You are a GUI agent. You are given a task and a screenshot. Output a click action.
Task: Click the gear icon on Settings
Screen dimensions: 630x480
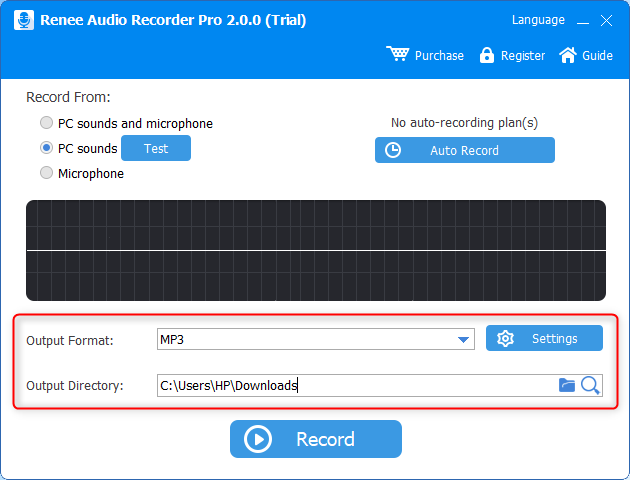click(x=505, y=339)
